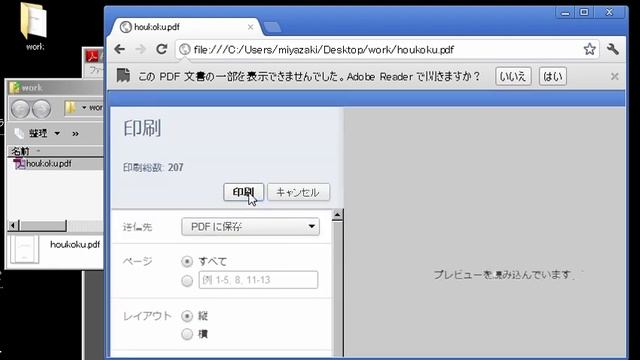Click the 印刷 print button
Viewport: 640px width, 360px height.
pyautogui.click(x=243, y=192)
